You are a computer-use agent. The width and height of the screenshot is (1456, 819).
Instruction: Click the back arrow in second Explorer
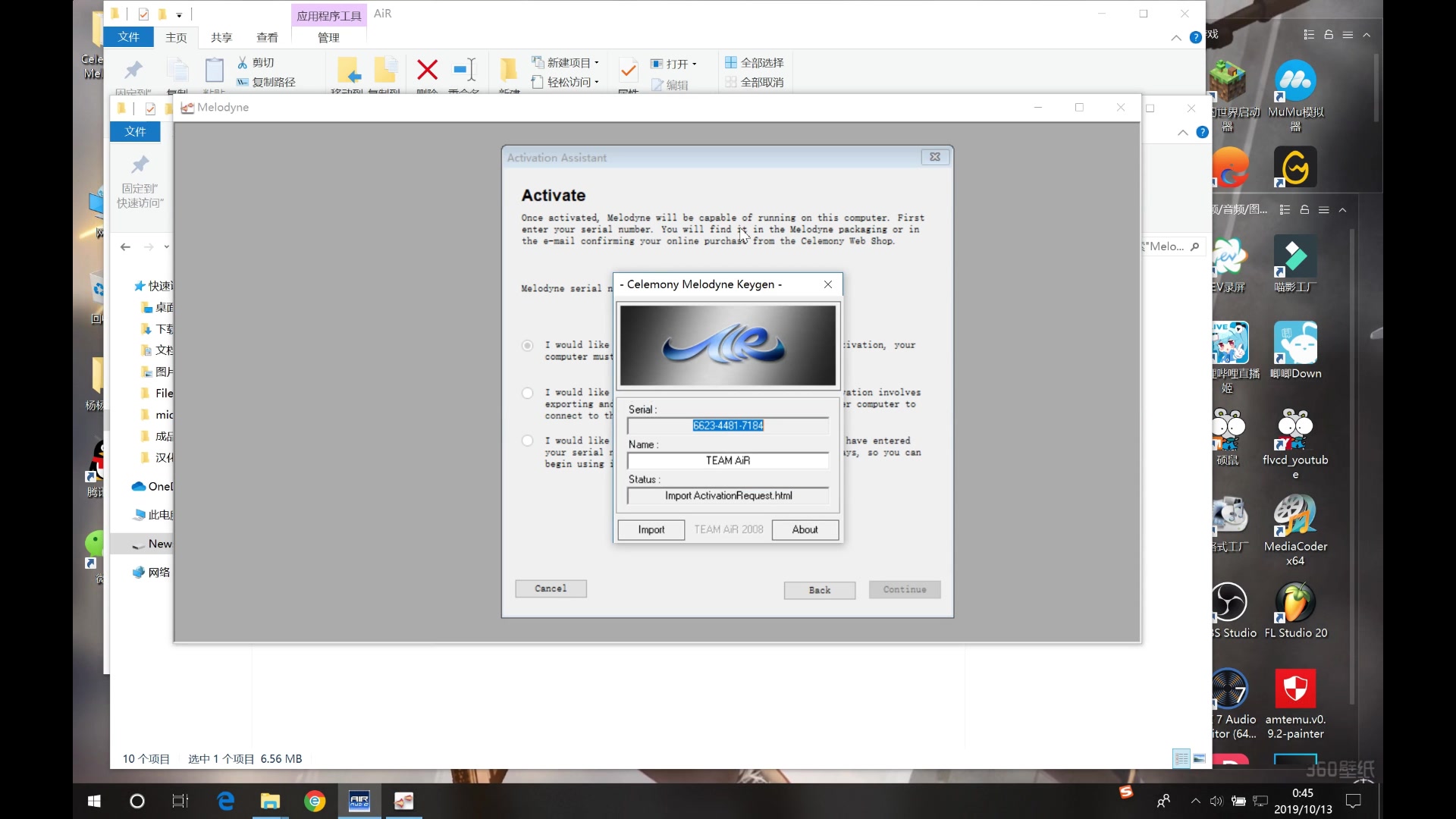pyautogui.click(x=125, y=246)
